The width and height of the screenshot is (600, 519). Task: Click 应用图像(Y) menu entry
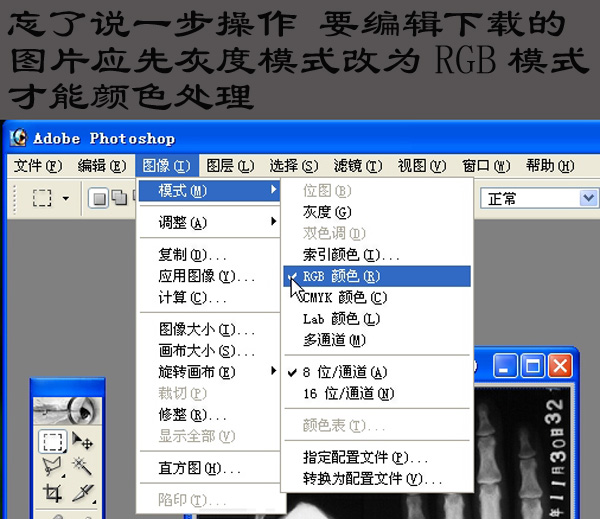point(209,276)
